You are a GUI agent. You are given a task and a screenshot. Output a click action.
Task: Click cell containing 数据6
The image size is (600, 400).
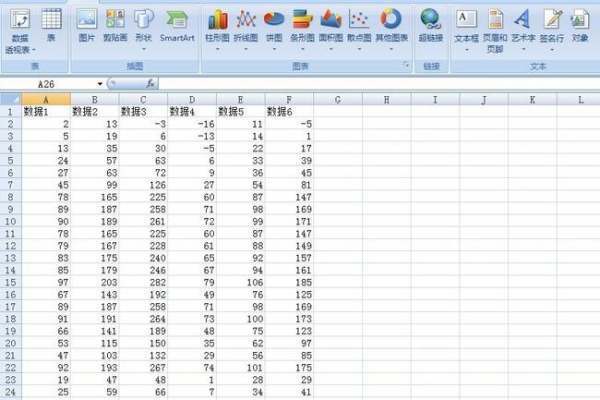[289, 112]
